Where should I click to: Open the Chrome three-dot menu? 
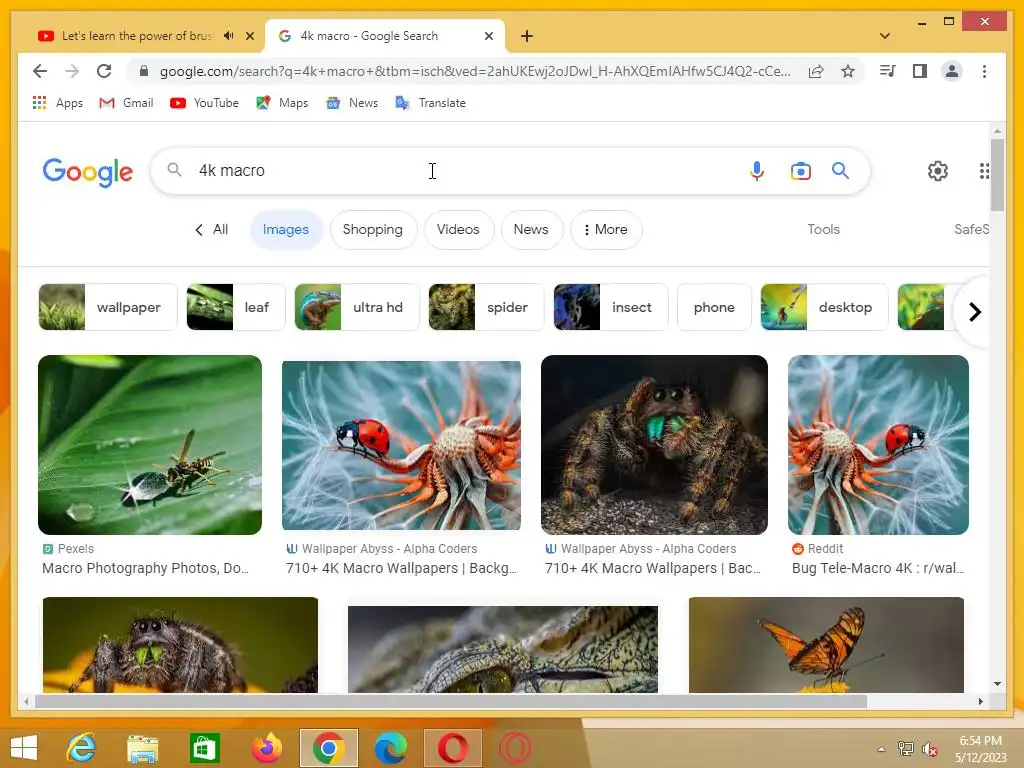pos(984,71)
